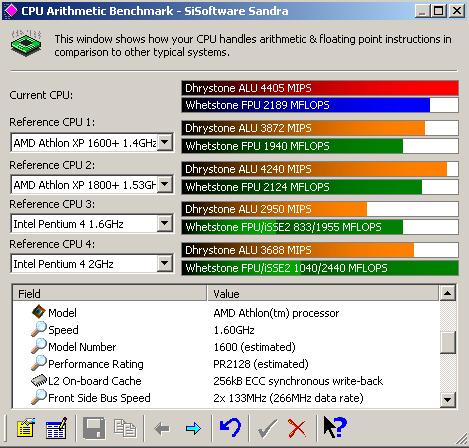Click the Field column header
Screen dimensions: 469x448
point(110,293)
